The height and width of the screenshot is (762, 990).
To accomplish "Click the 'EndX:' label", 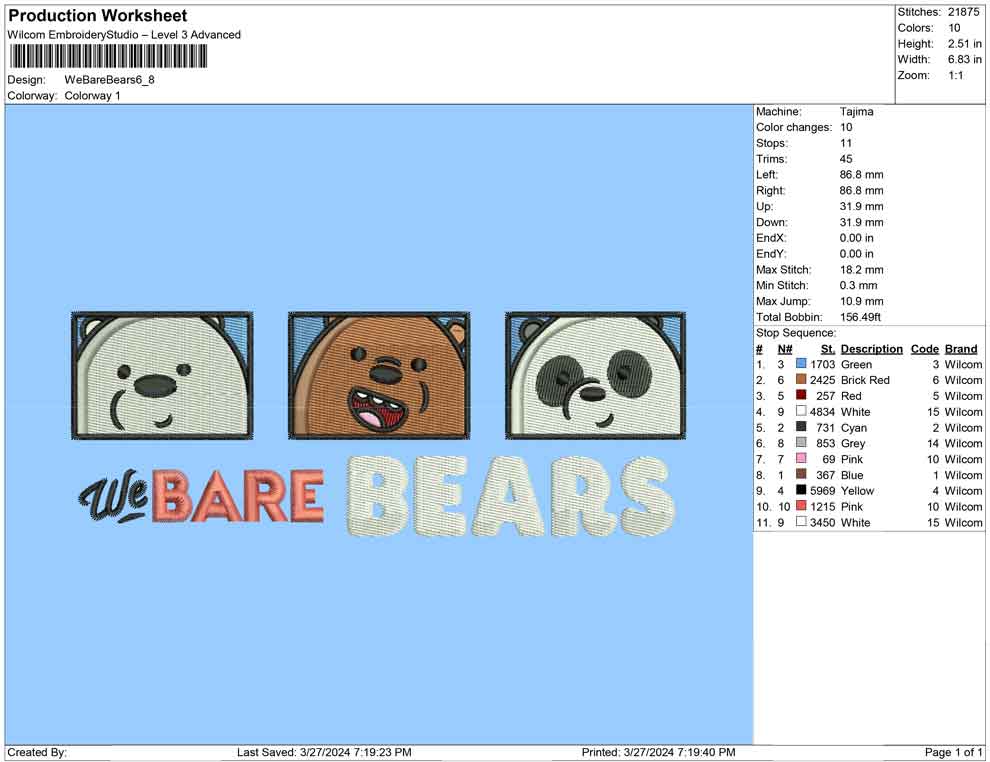I will coord(771,237).
